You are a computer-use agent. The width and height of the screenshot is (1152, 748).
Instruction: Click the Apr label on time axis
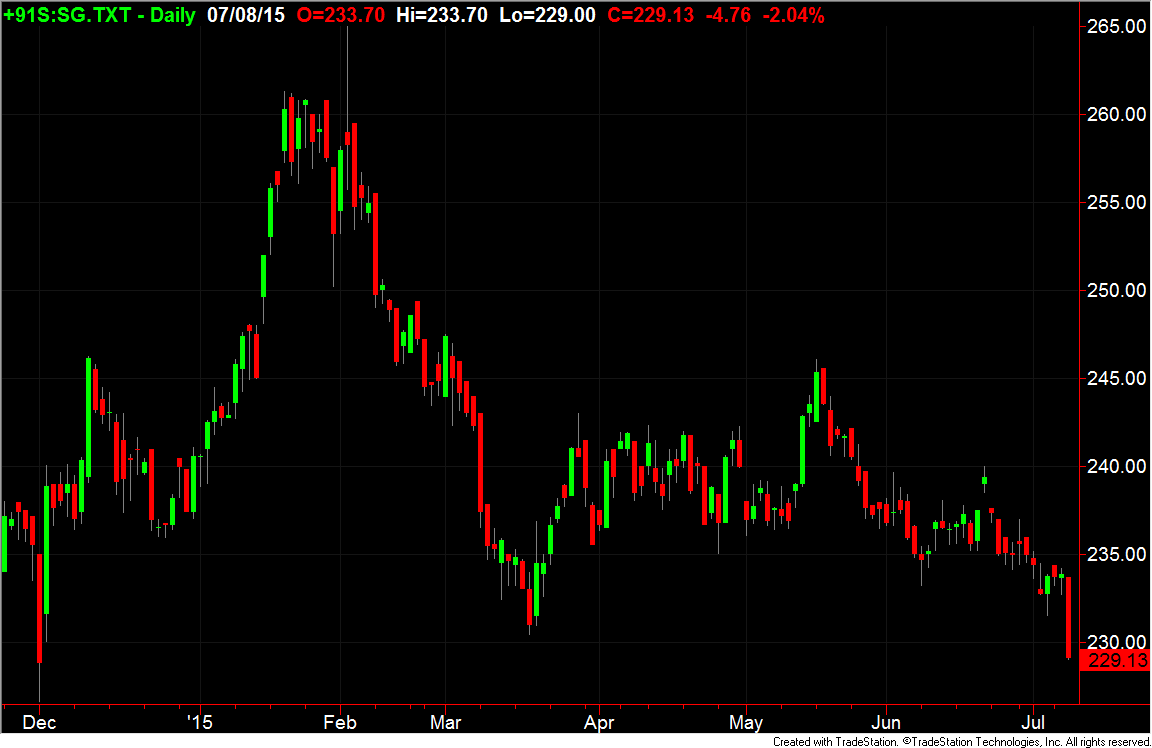(599, 722)
